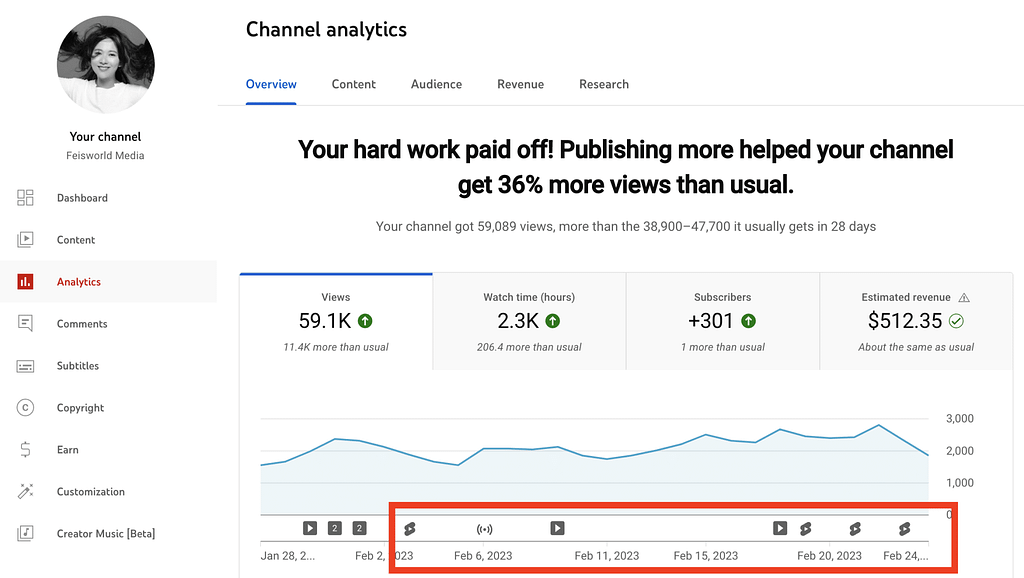This screenshot has width=1024, height=578.
Task: Select the Watch time (hours) metric card
Action: (x=529, y=321)
